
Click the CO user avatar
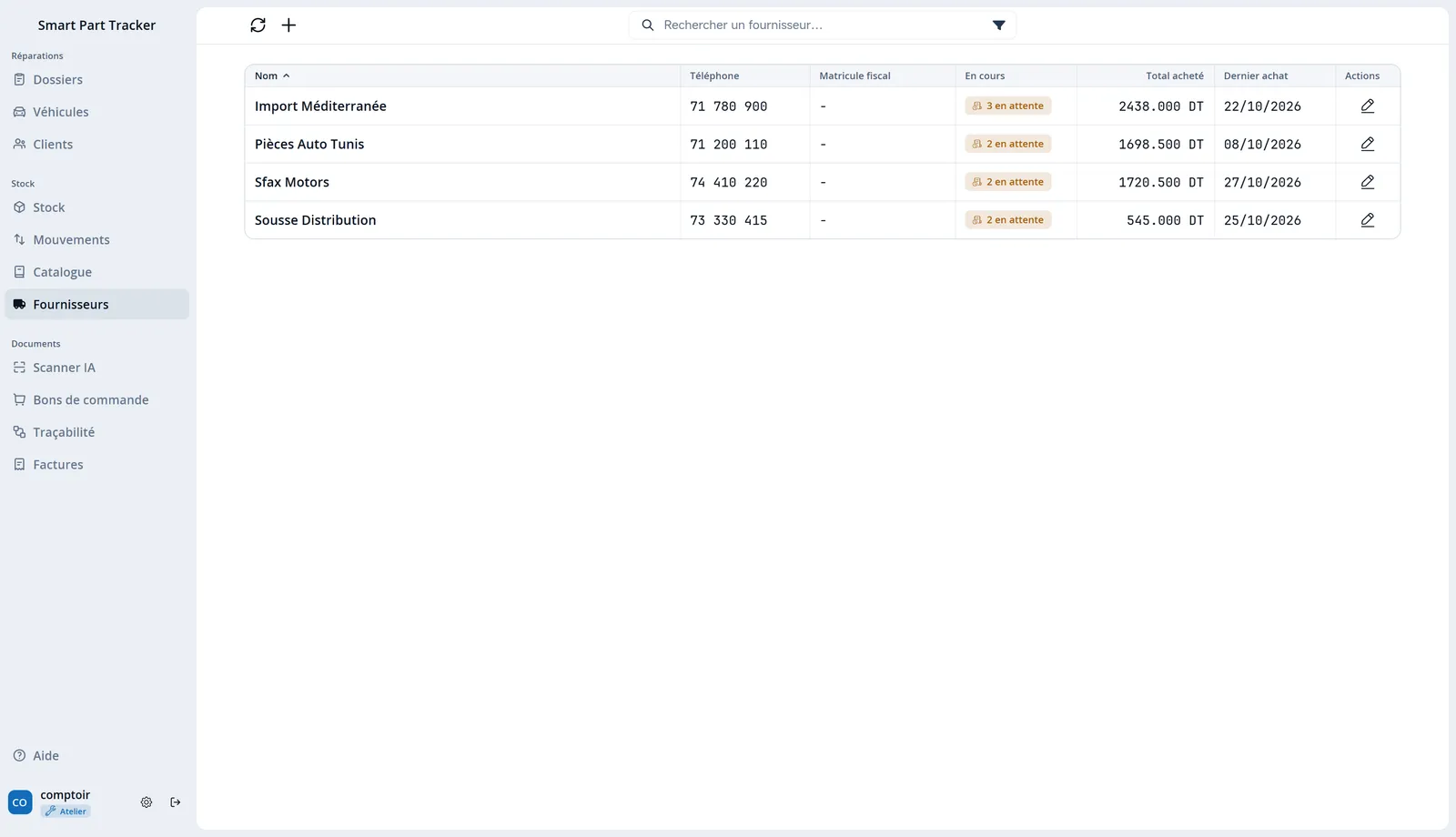20,802
